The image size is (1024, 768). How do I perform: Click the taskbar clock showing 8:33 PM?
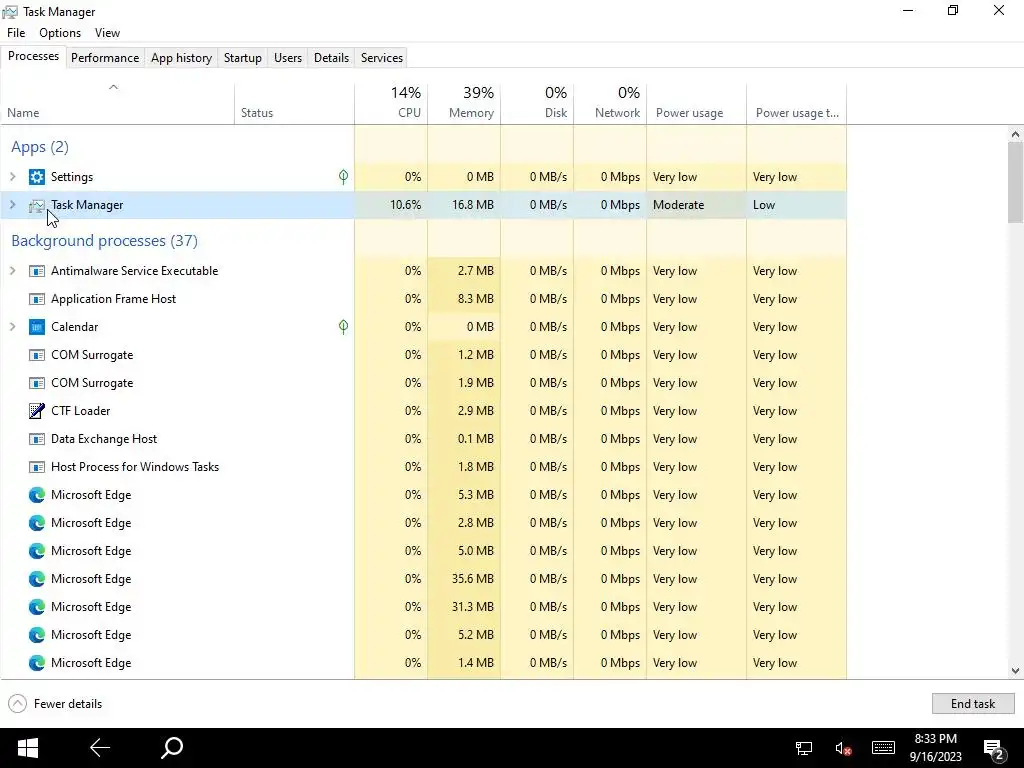point(935,748)
